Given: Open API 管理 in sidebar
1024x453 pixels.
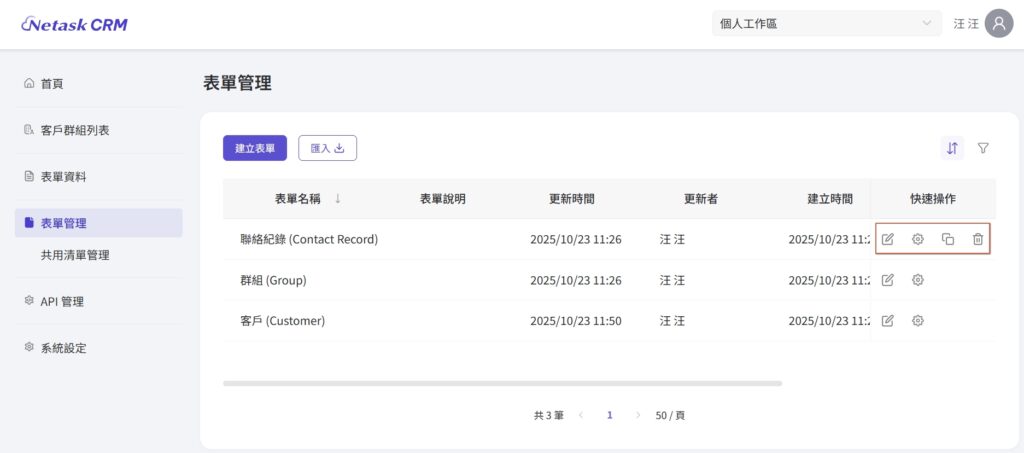Looking at the screenshot, I should [62, 302].
